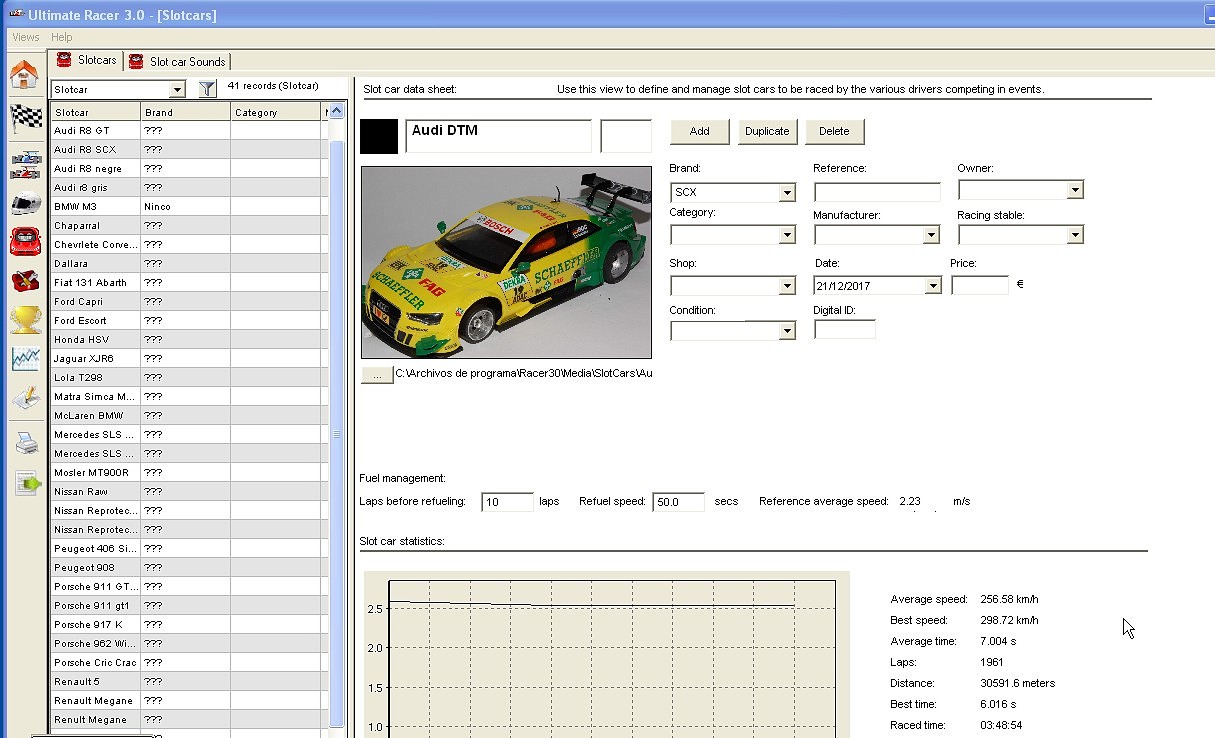The width and height of the screenshot is (1215, 738).
Task: Click the printer icon in the sidebar
Action: point(25,443)
